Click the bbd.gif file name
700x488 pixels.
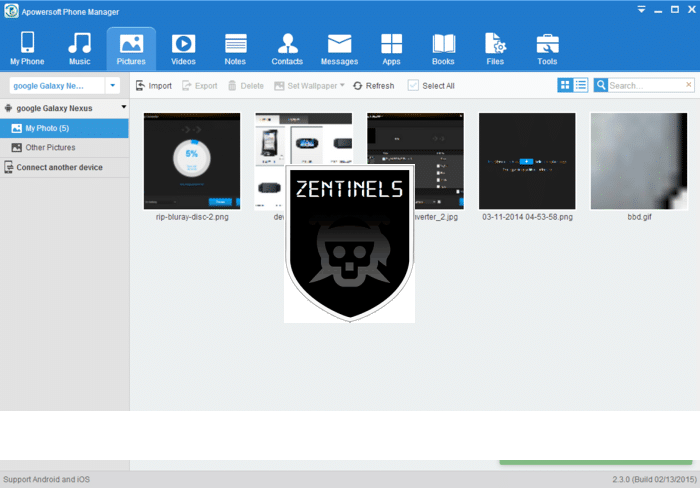[639, 217]
